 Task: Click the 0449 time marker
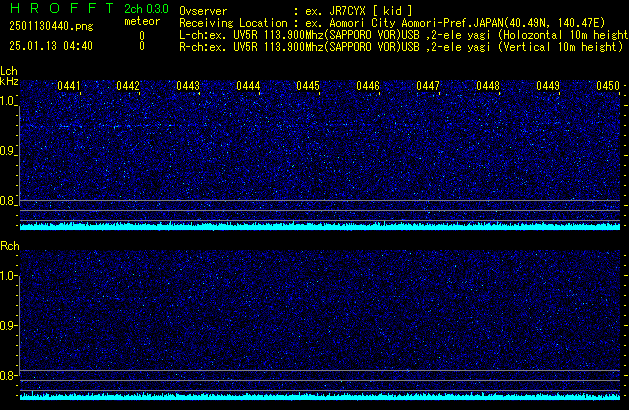[548, 86]
